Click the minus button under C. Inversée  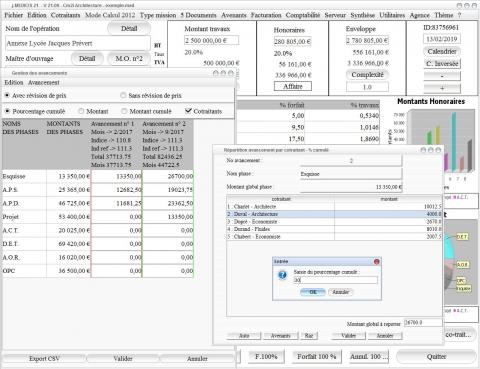tap(442, 76)
